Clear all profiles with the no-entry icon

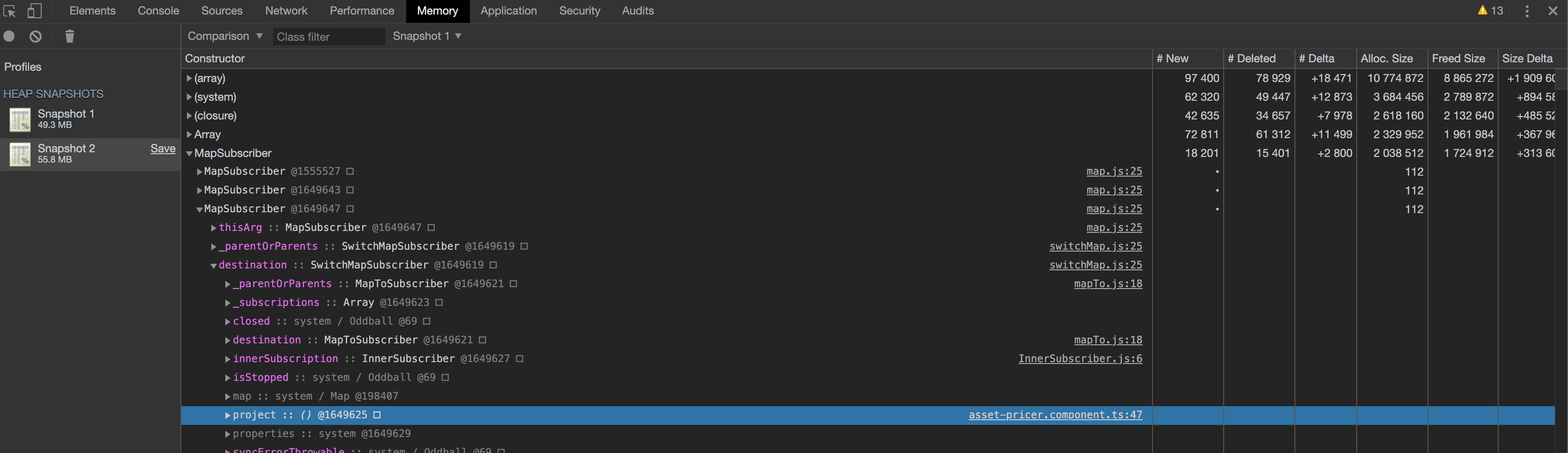pos(35,36)
